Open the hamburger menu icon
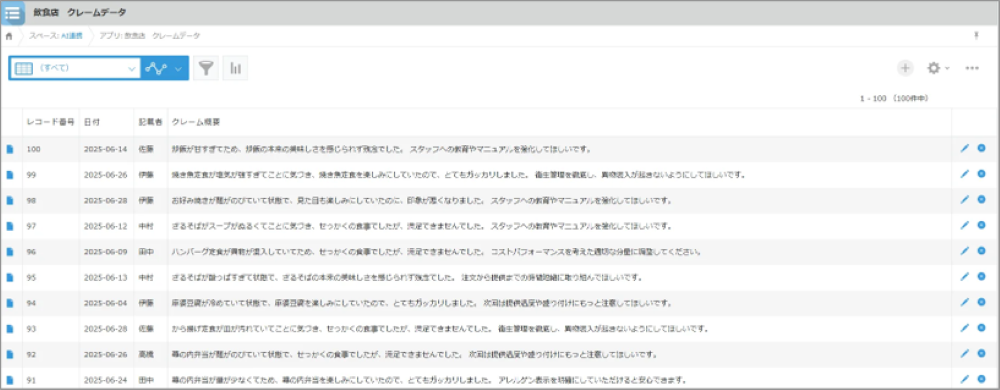Image resolution: width=1000 pixels, height=390 pixels. coord(13,13)
